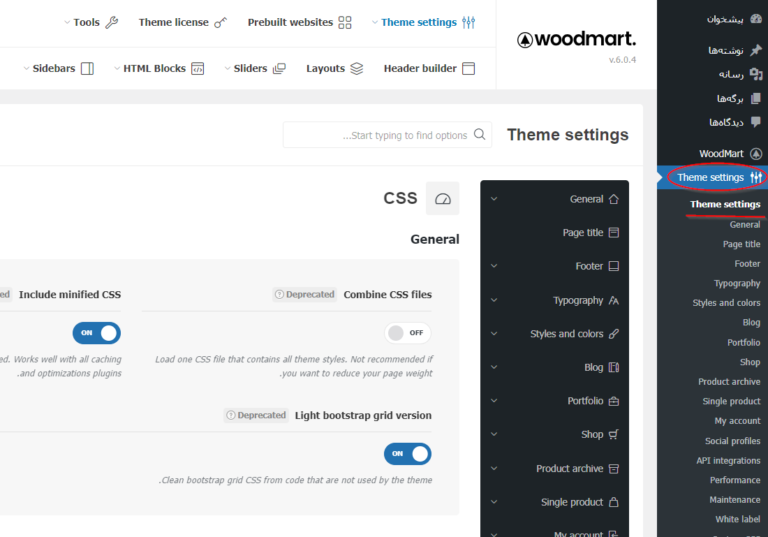
Task: Open Performance in the WordPress sidebar
Action: pyautogui.click(x=735, y=480)
